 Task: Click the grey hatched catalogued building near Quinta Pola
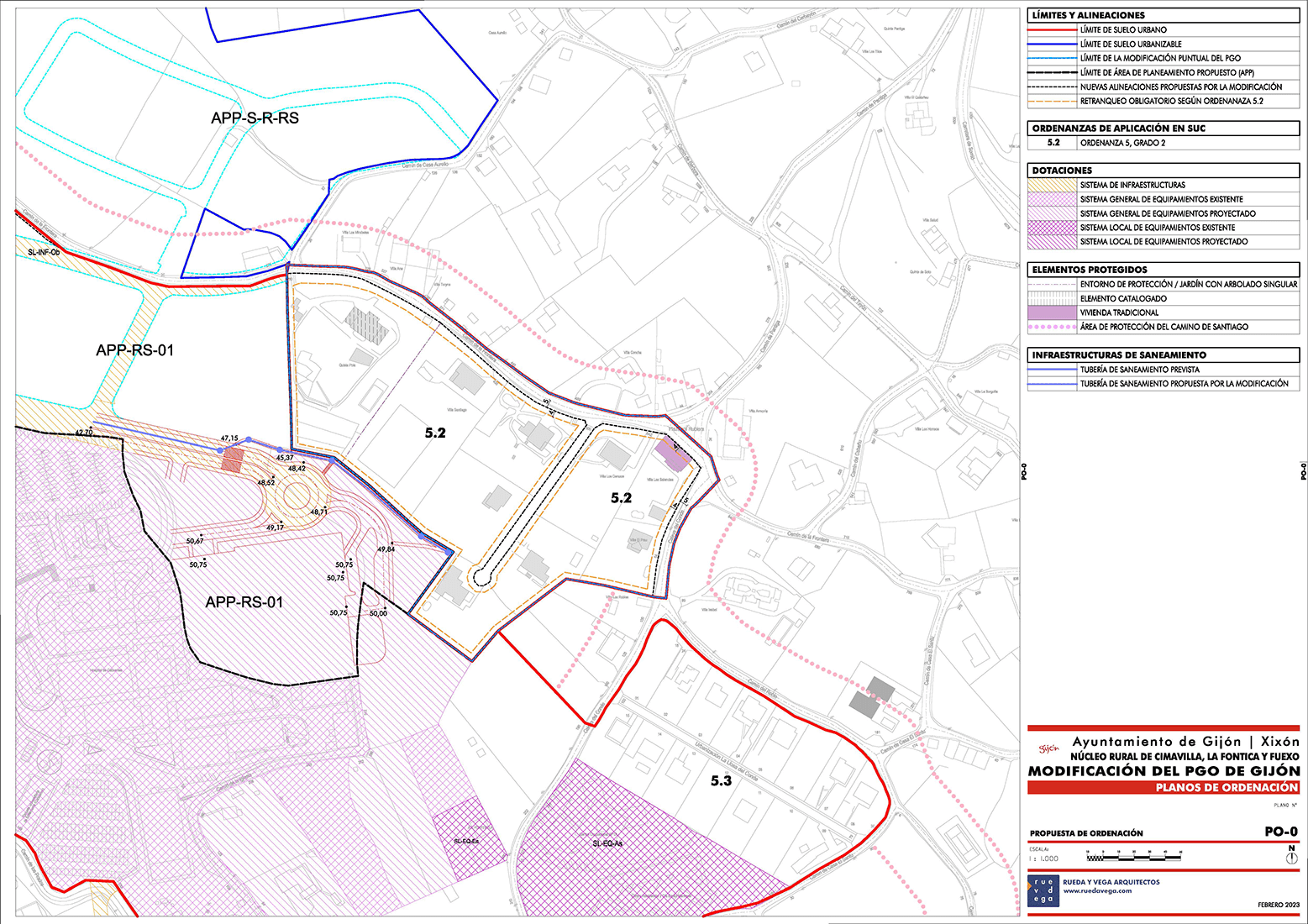tap(368, 325)
